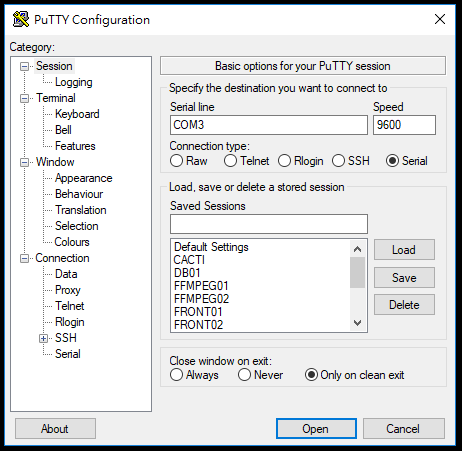Collapse the Session tree node
The image size is (462, 451).
tap(24, 66)
